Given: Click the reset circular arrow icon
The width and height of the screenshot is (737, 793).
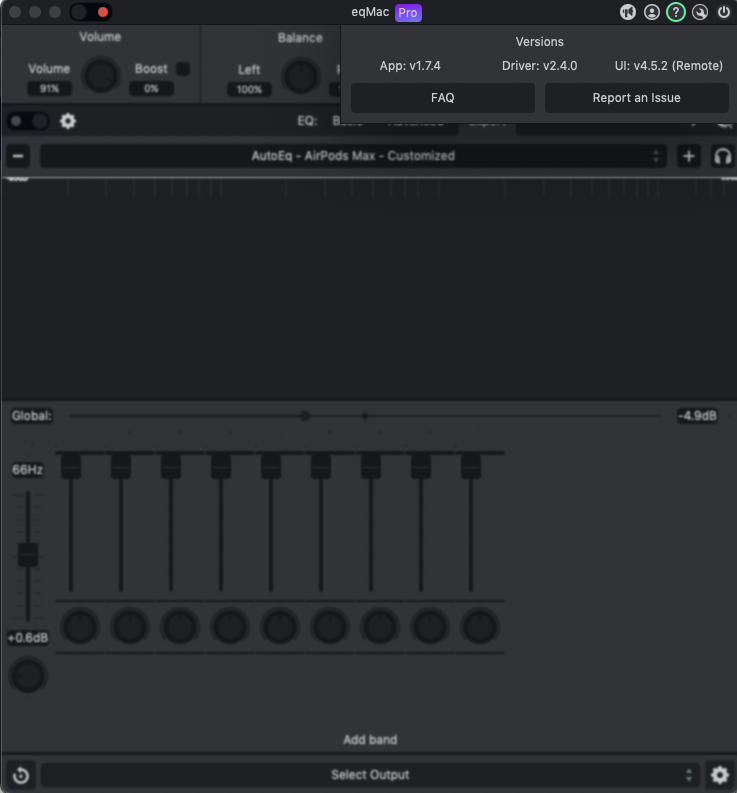Looking at the screenshot, I should coord(21,775).
